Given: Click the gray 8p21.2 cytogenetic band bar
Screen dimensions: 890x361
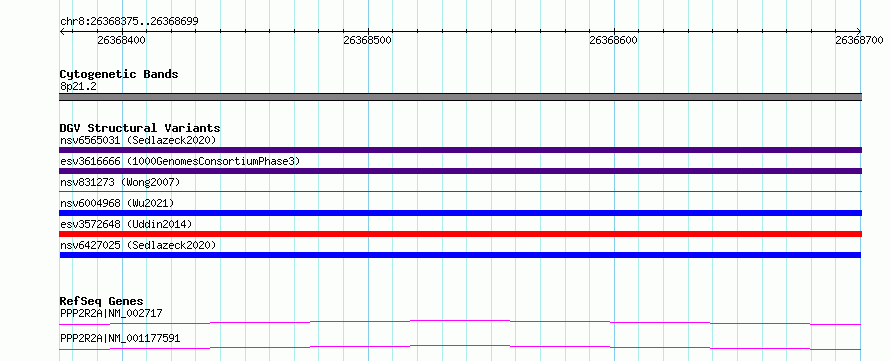Looking at the screenshot, I should point(460,97).
